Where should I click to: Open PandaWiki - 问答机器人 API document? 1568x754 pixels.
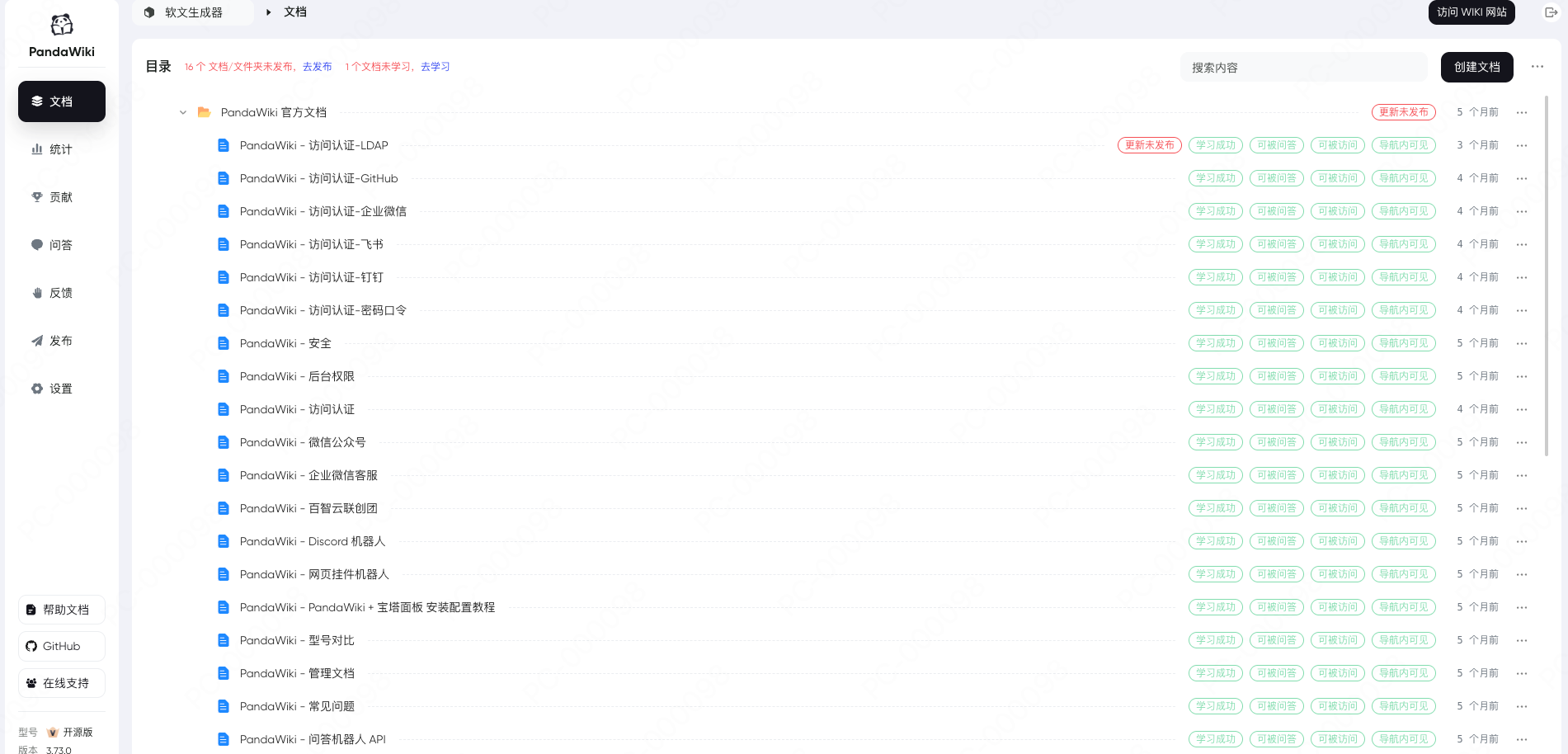[313, 739]
